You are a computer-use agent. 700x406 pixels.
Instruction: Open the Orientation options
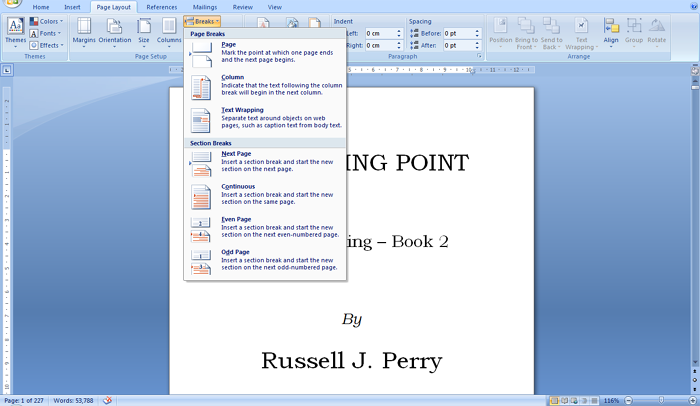tap(114, 31)
